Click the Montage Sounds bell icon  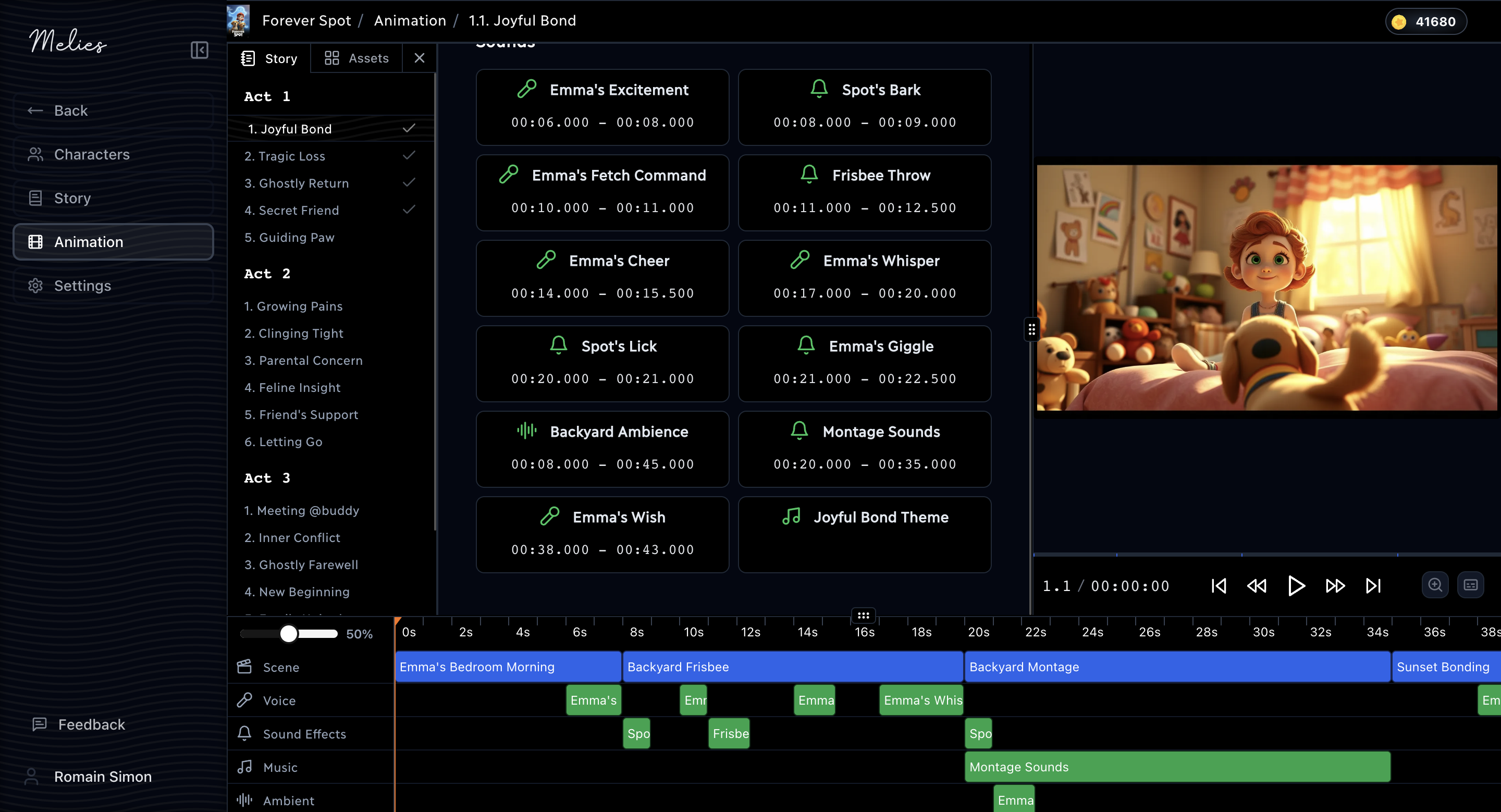pos(799,430)
